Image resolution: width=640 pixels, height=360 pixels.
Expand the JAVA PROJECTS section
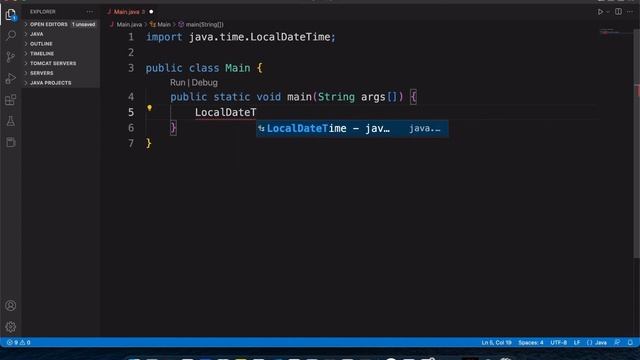click(x=61, y=83)
